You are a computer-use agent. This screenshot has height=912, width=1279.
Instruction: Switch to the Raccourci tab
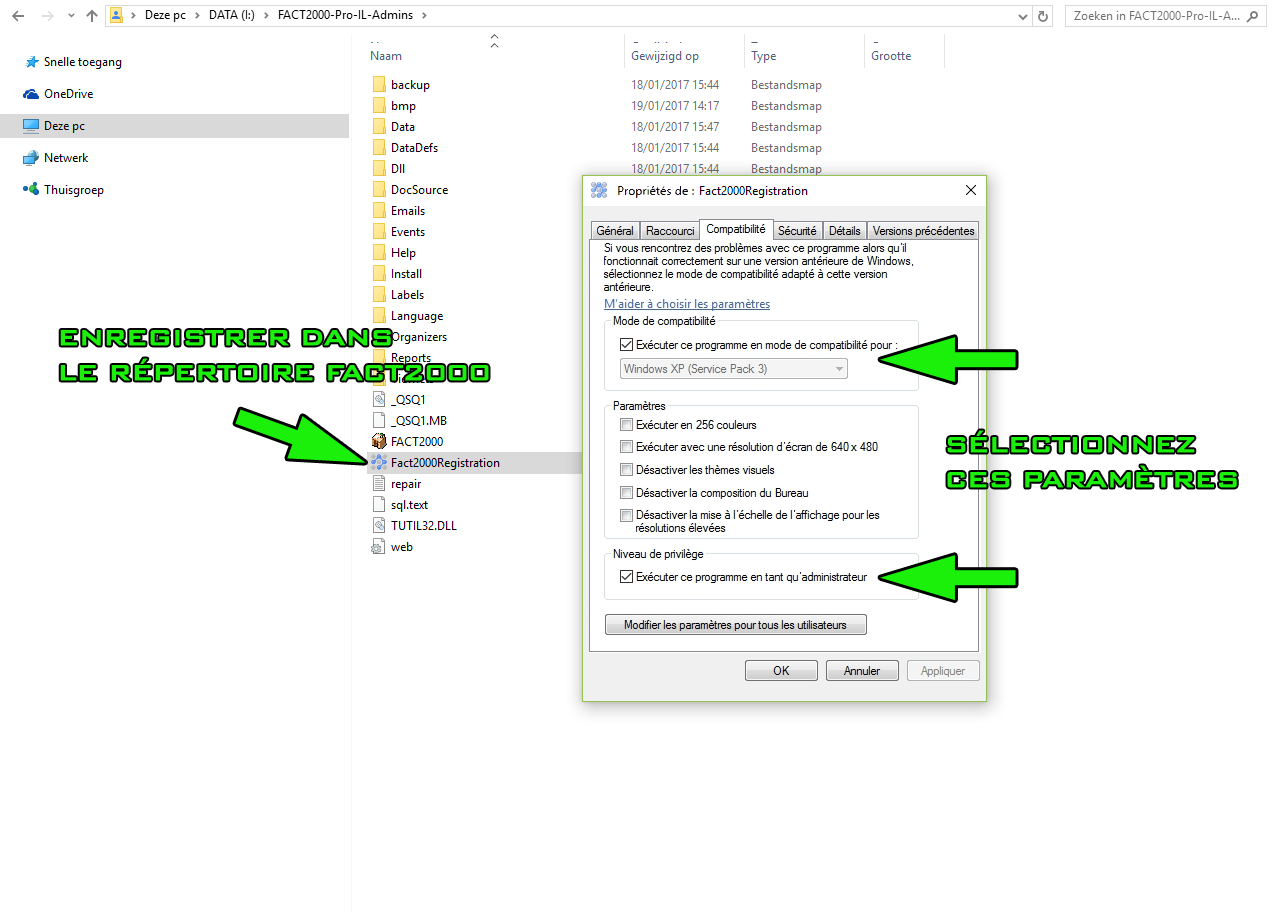670,231
